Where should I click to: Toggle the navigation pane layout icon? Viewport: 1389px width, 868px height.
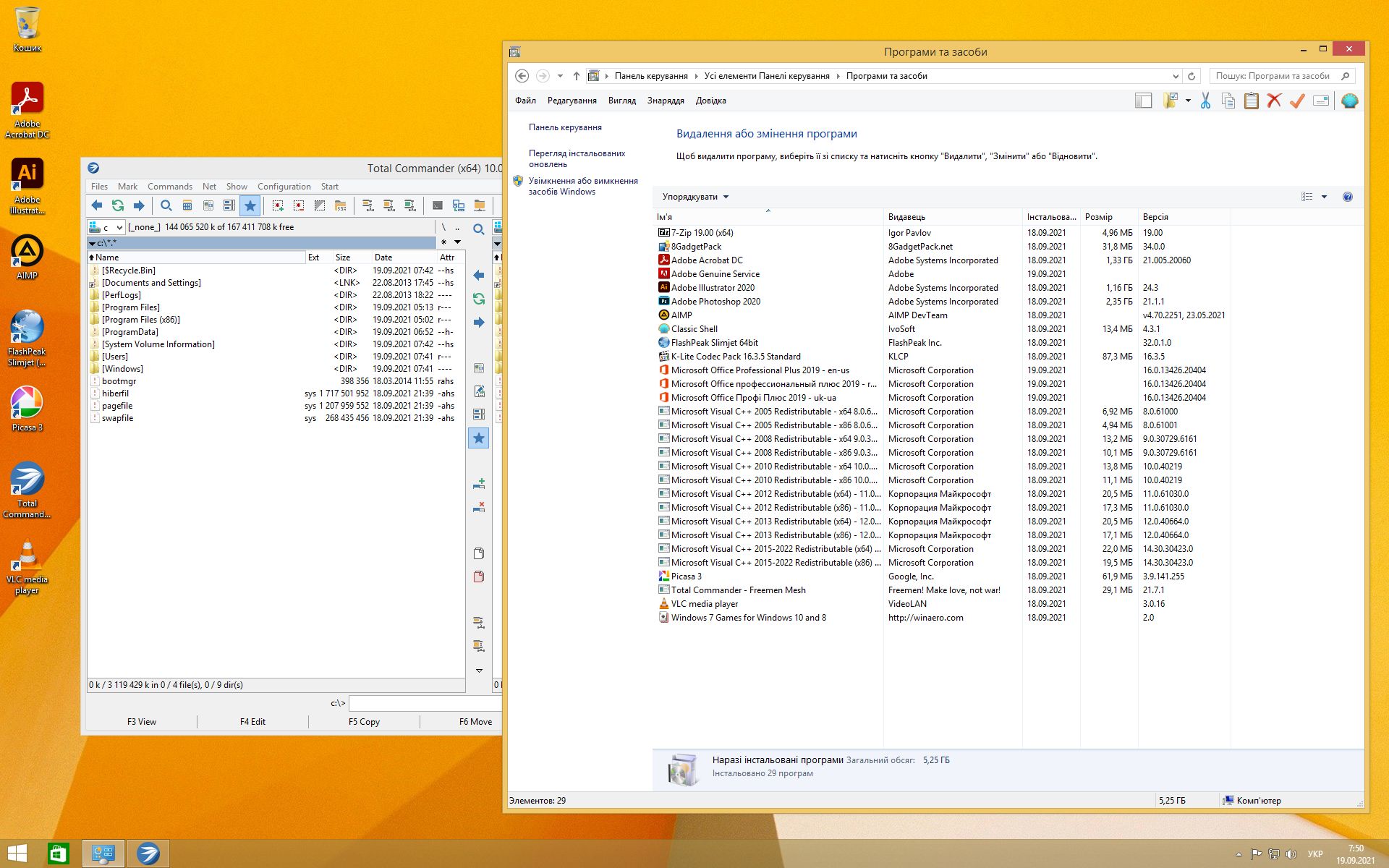click(1143, 101)
